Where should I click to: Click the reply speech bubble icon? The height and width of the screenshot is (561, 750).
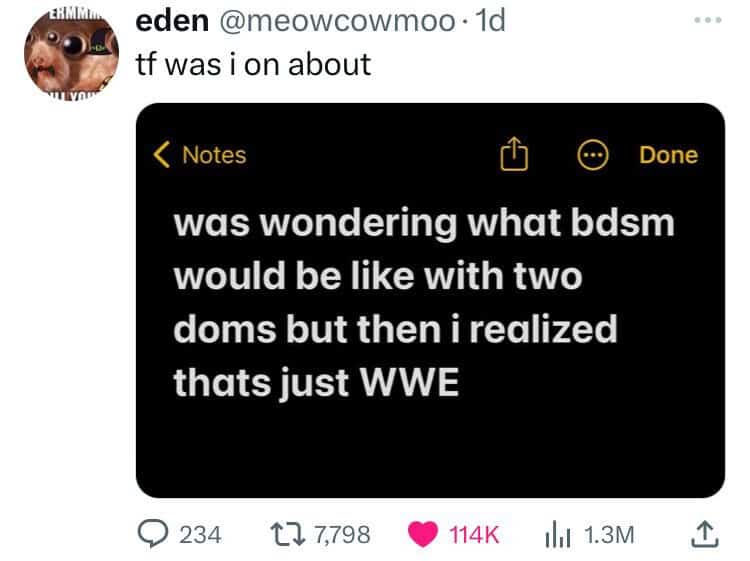click(x=153, y=534)
